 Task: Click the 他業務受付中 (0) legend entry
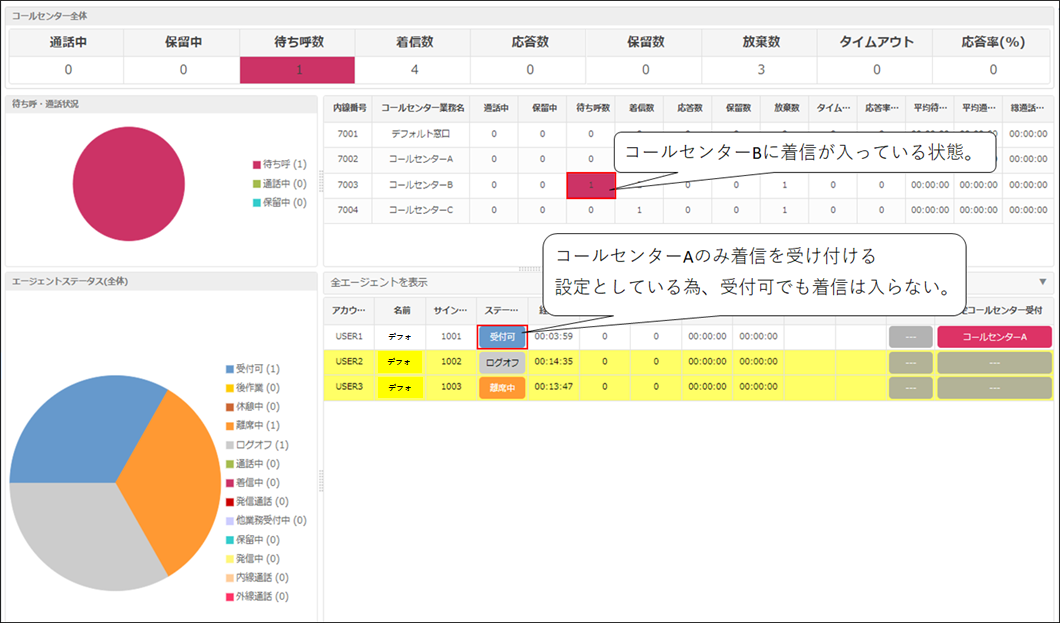pos(266,520)
